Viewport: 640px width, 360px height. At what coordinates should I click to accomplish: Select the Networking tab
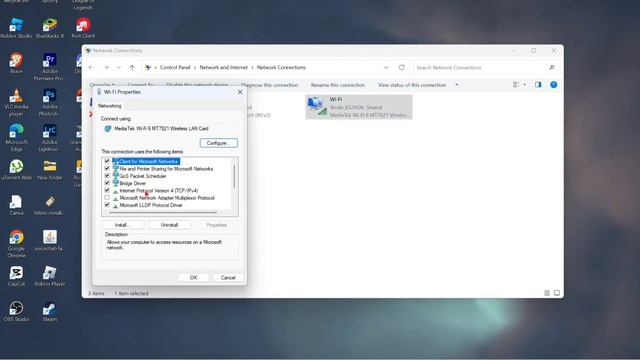pyautogui.click(x=110, y=106)
